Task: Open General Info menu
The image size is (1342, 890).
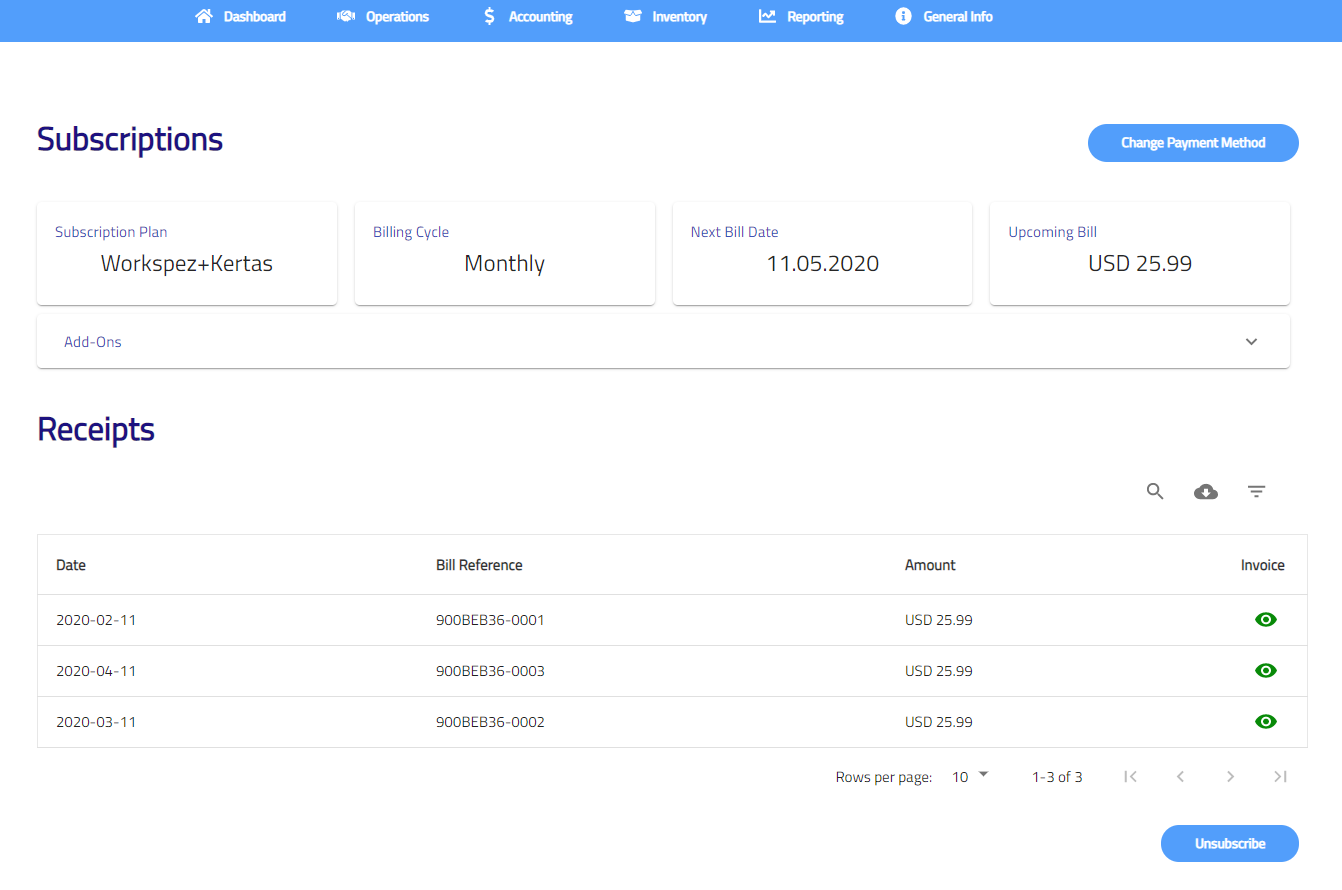Action: pyautogui.click(x=957, y=17)
